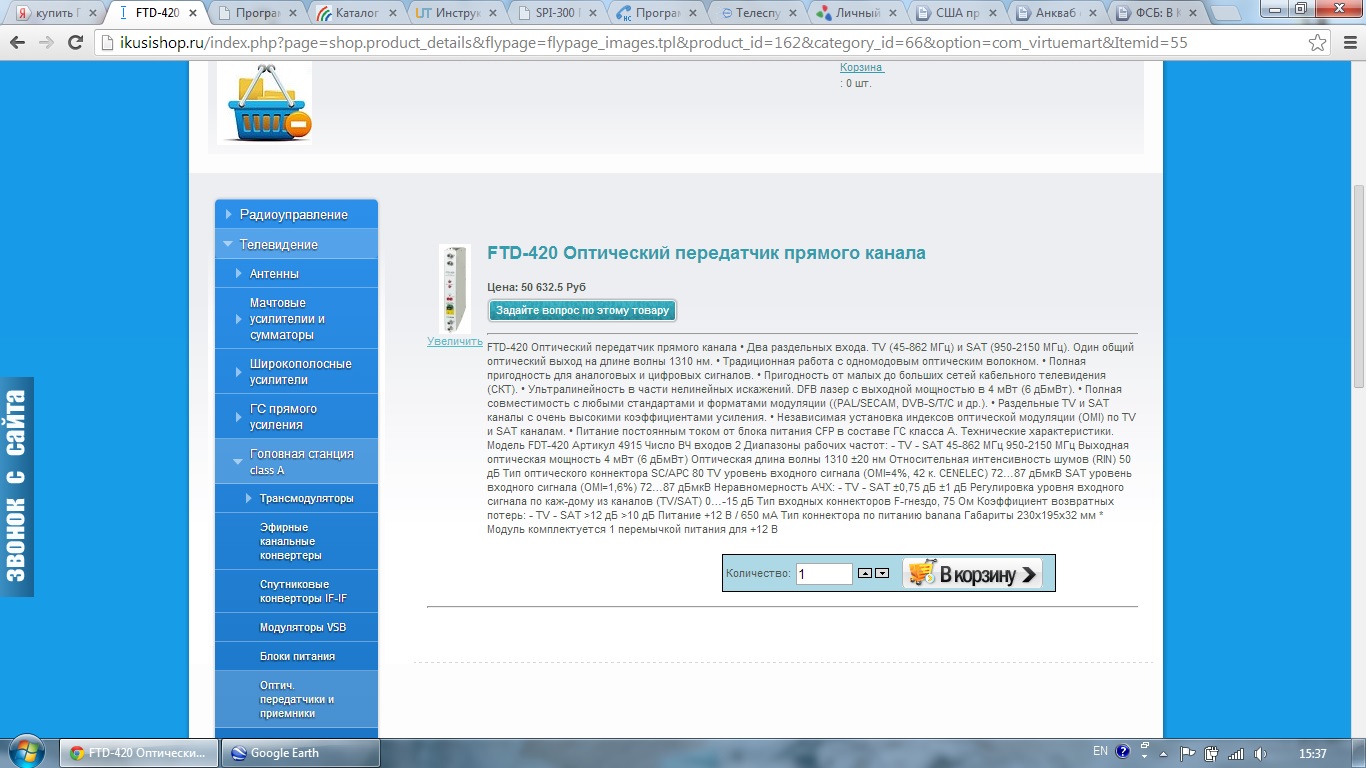Image resolution: width=1366 pixels, height=768 pixels.
Task: Open the FTD-420 product thumbnail image
Action: (x=455, y=289)
